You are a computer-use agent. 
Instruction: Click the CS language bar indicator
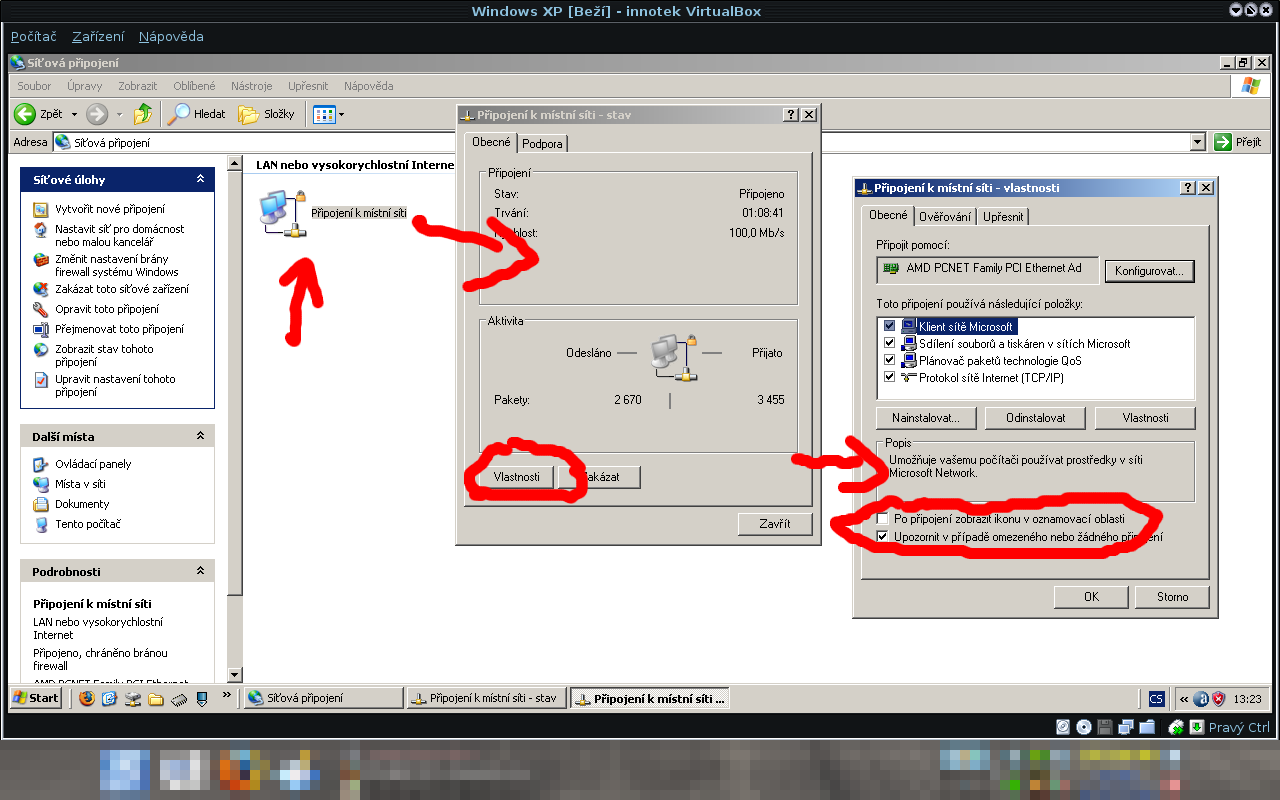(x=1156, y=698)
